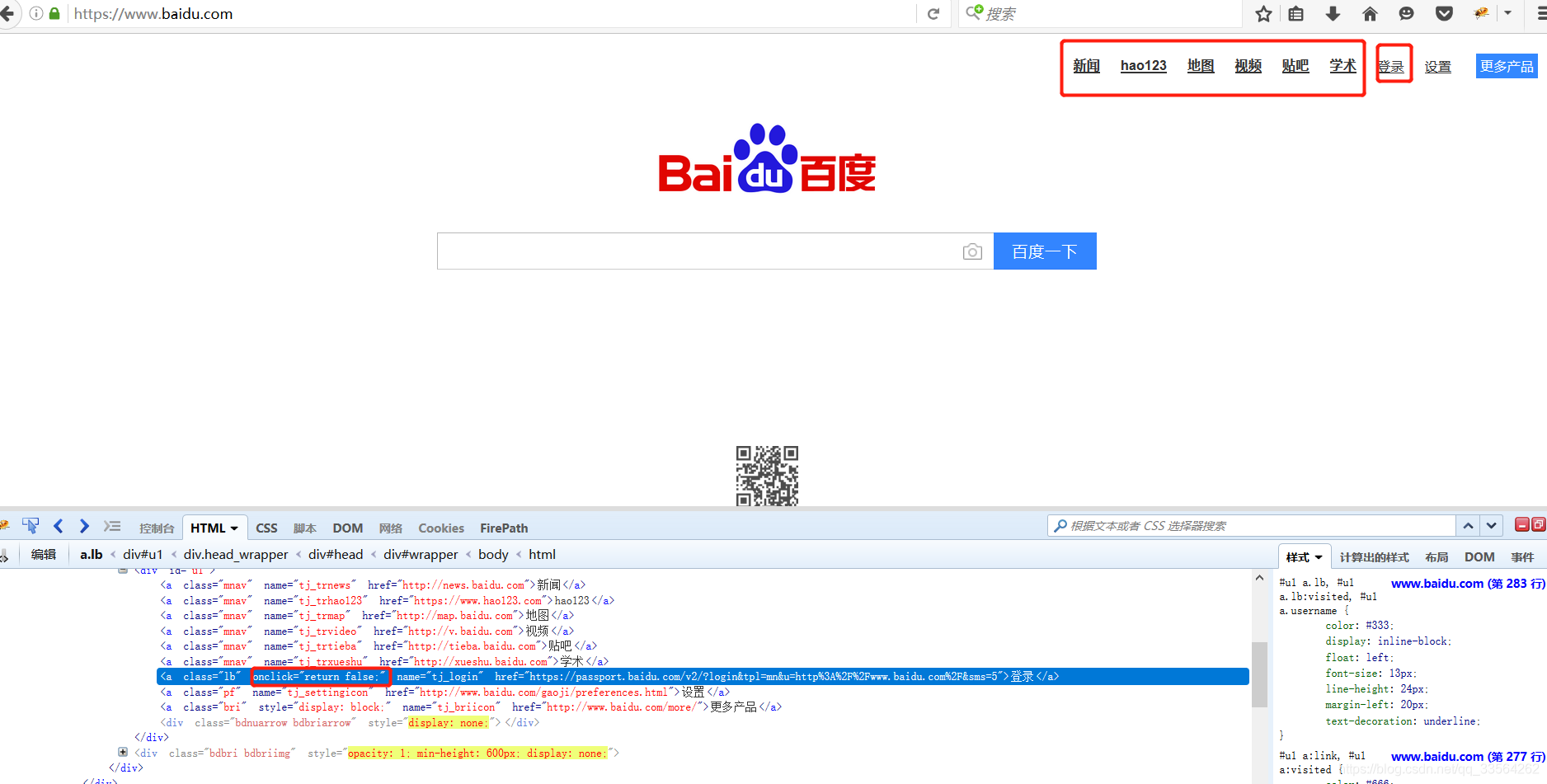Open the 布局 side tab
Screen dimensions: 1547x784
pos(1436,557)
